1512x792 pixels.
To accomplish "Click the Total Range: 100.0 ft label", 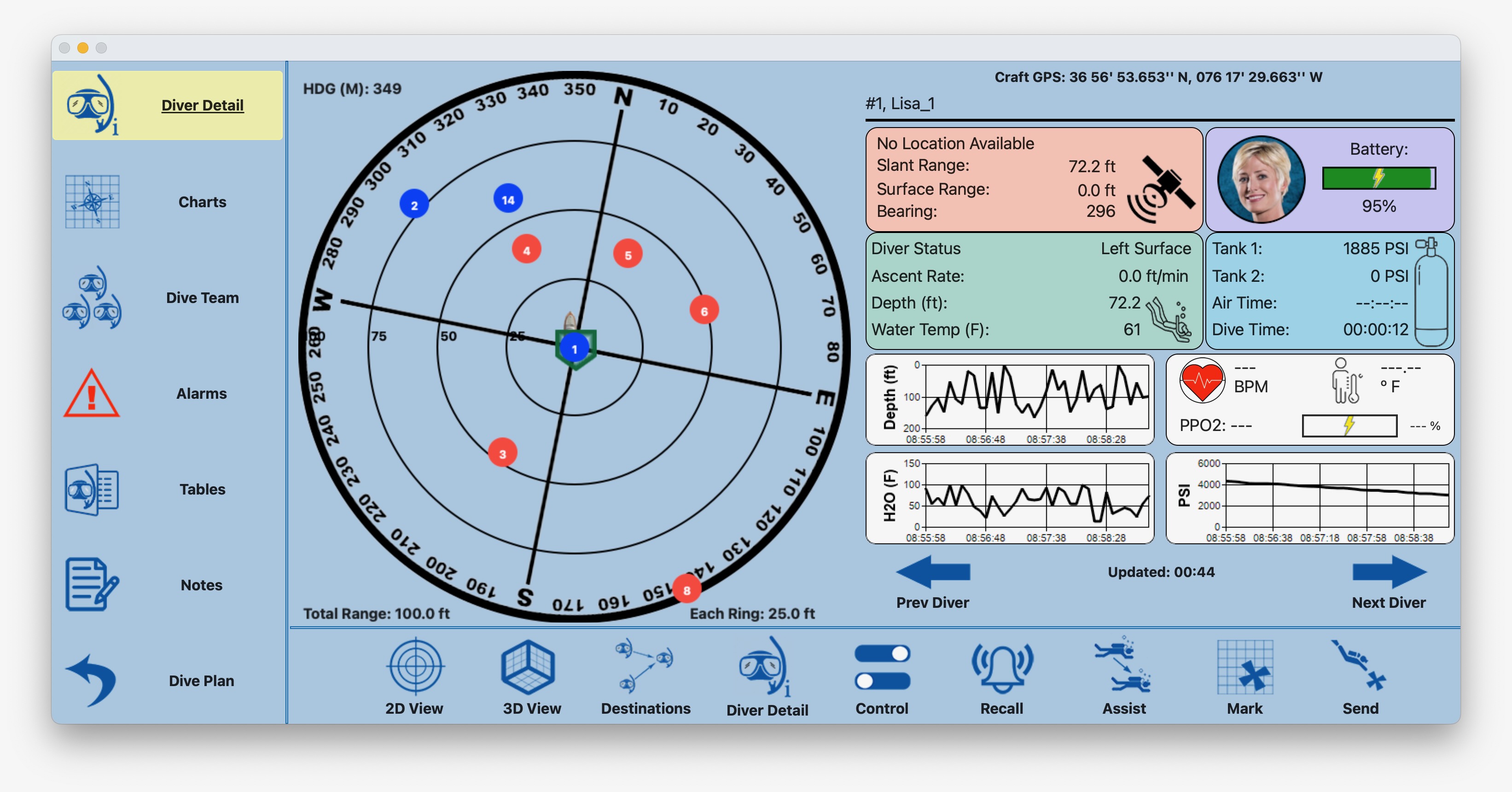I will [376, 613].
